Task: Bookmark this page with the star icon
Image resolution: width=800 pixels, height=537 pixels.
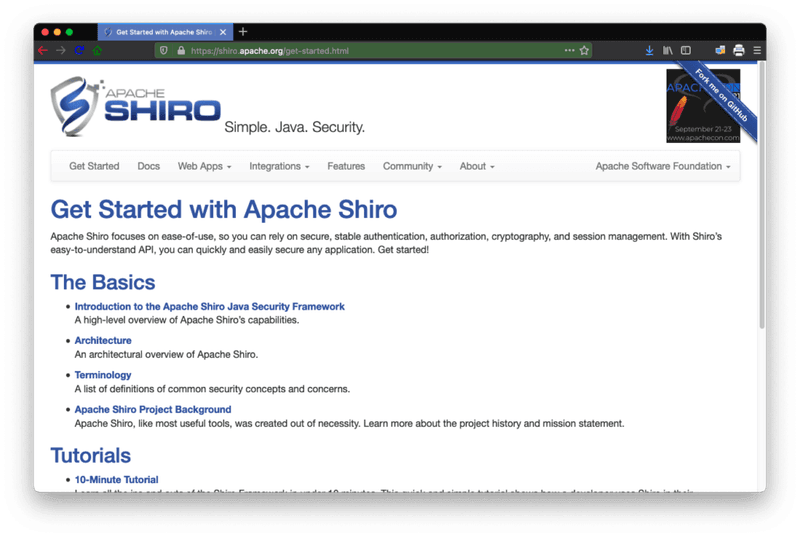Action: 584,50
